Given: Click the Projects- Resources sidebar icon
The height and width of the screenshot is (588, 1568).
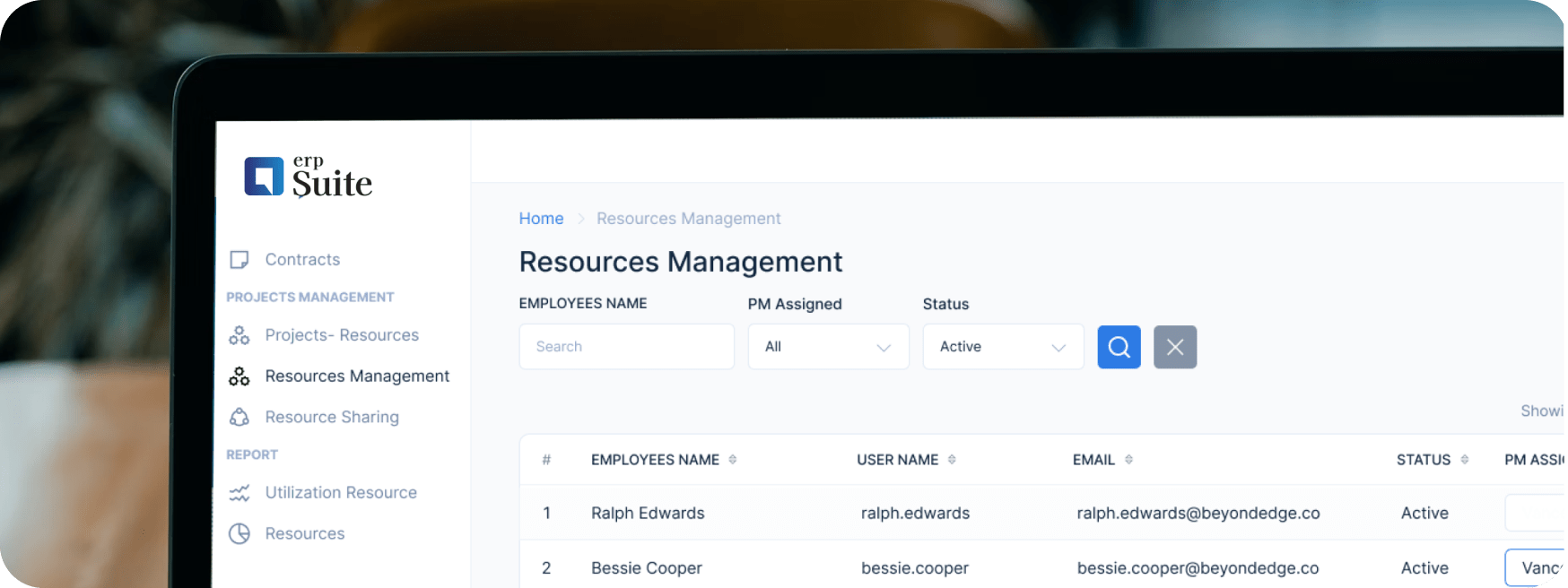Looking at the screenshot, I should pos(240,335).
